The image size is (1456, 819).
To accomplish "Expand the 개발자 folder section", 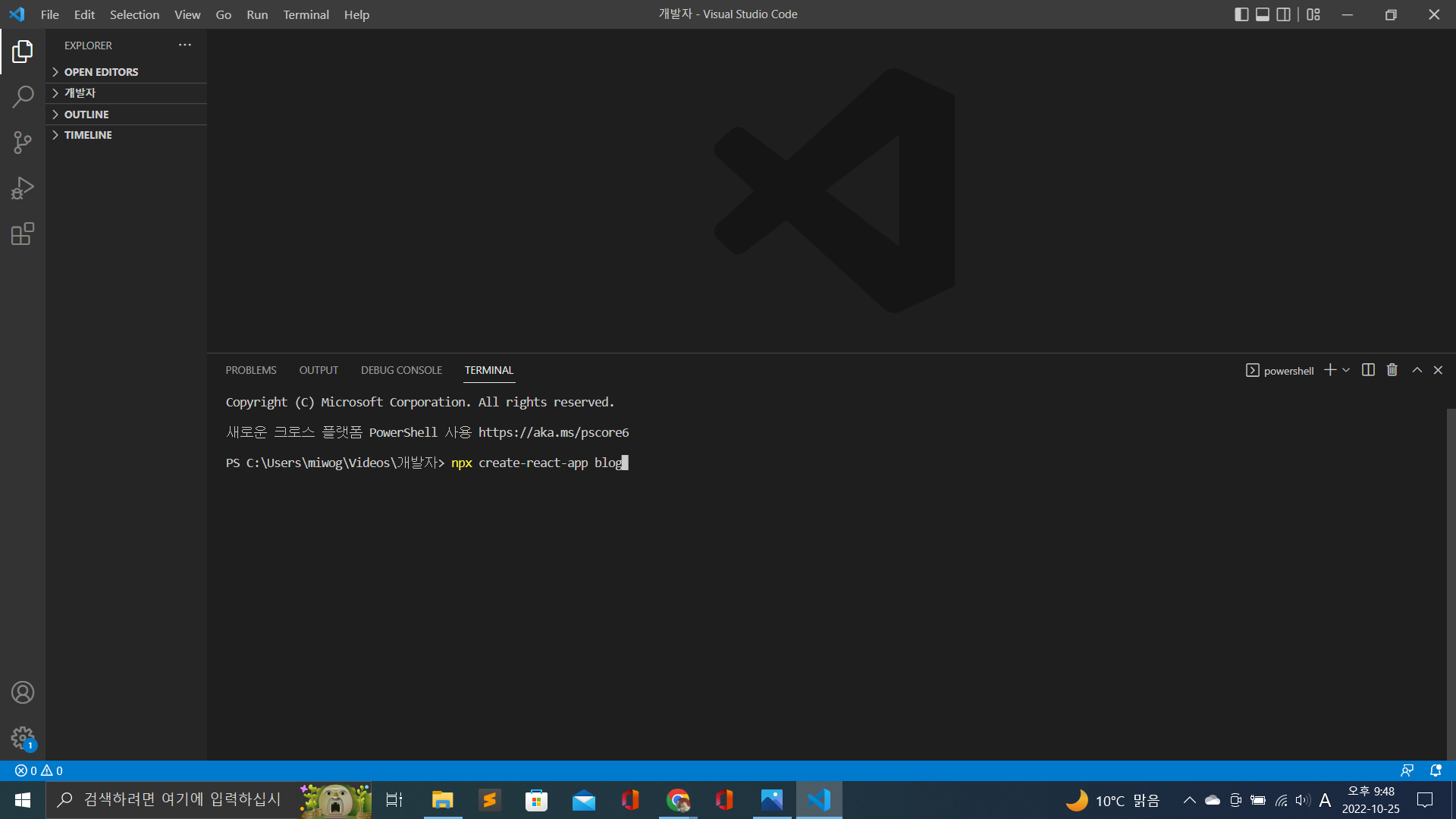I will (126, 93).
